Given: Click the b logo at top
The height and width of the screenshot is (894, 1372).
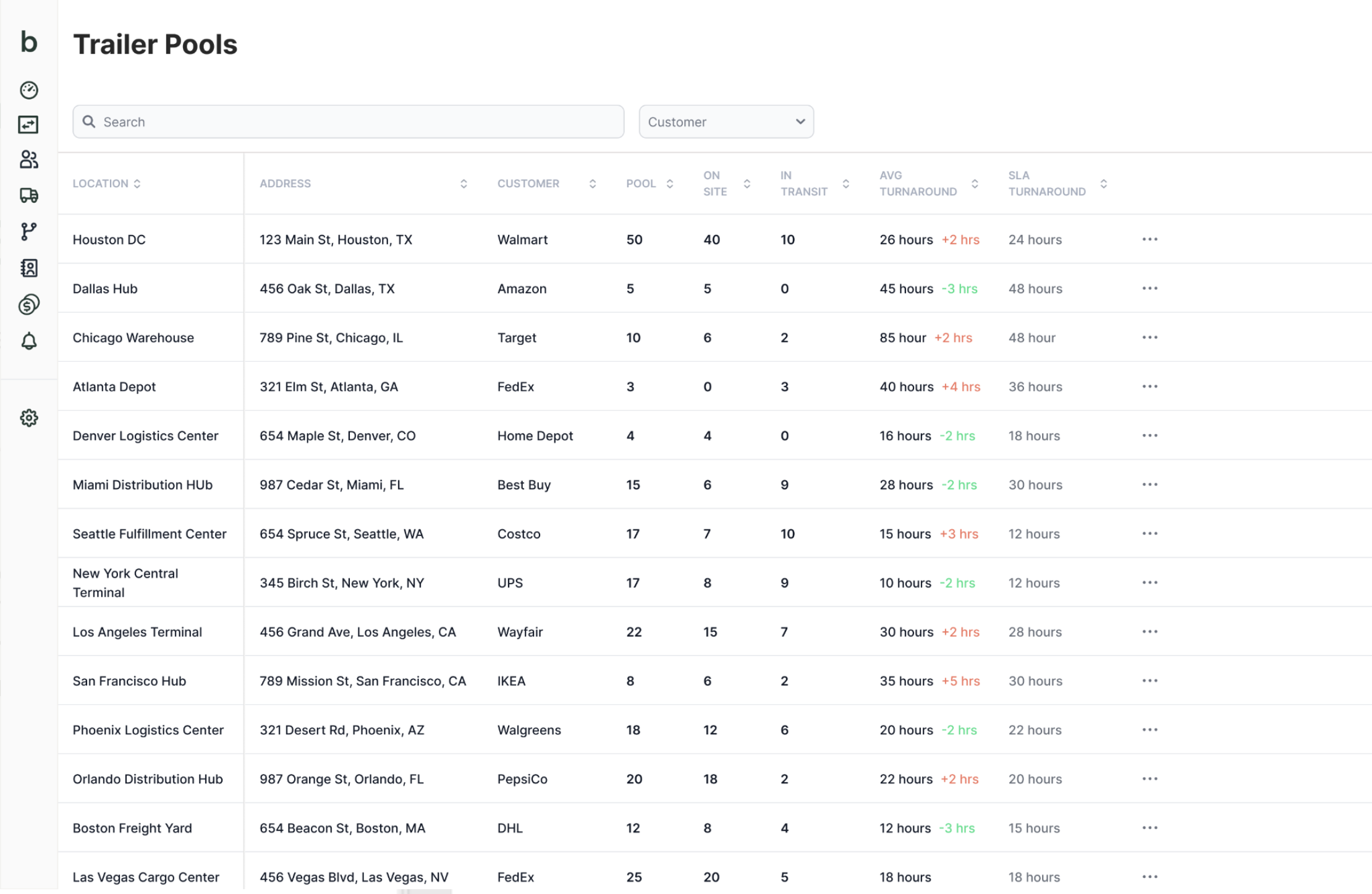Looking at the screenshot, I should click(x=29, y=42).
